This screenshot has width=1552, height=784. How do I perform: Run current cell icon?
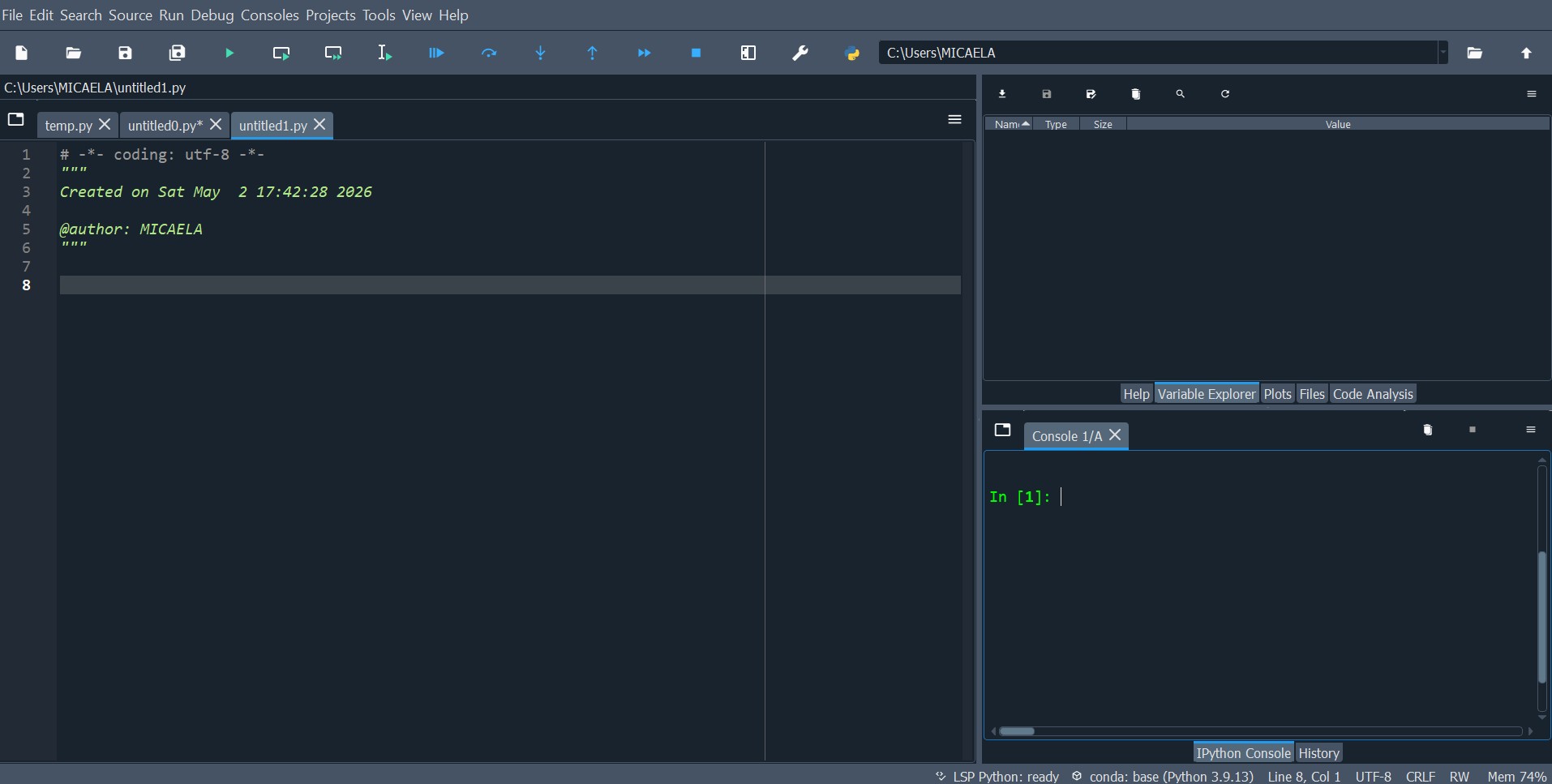point(281,53)
